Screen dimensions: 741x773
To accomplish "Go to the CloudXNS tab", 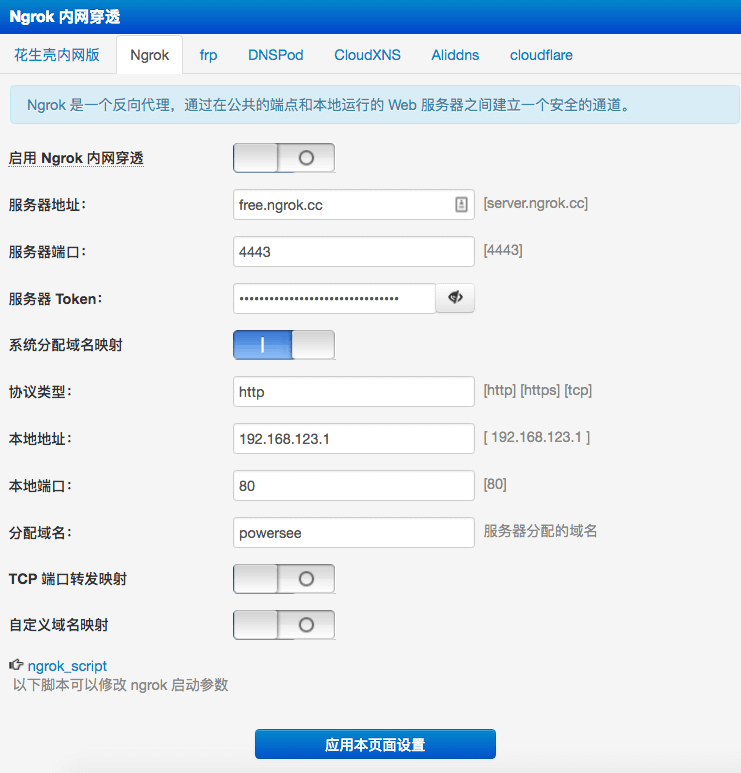I will [367, 55].
